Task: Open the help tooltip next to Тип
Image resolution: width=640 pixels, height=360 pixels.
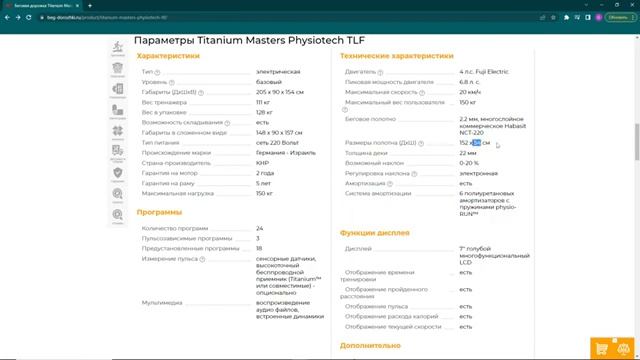Action: pos(157,72)
